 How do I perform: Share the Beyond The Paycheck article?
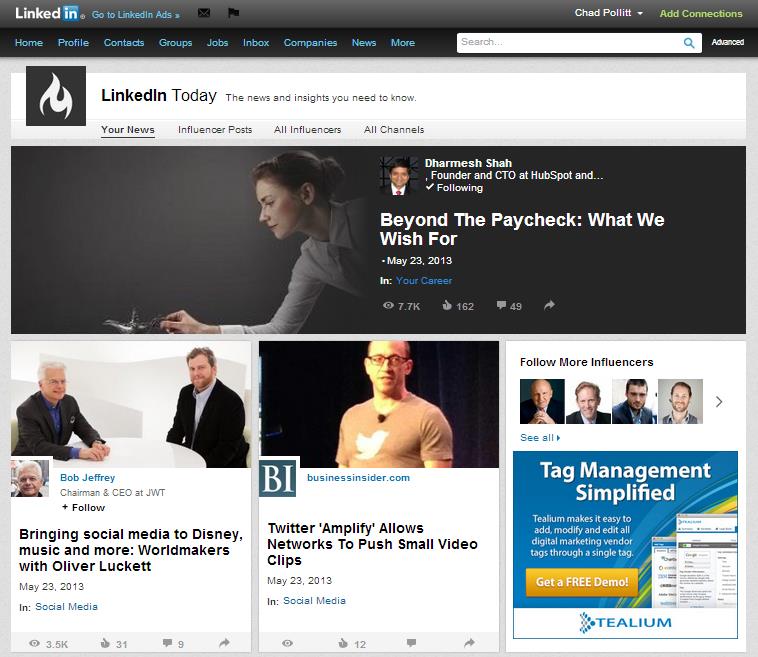pos(549,305)
